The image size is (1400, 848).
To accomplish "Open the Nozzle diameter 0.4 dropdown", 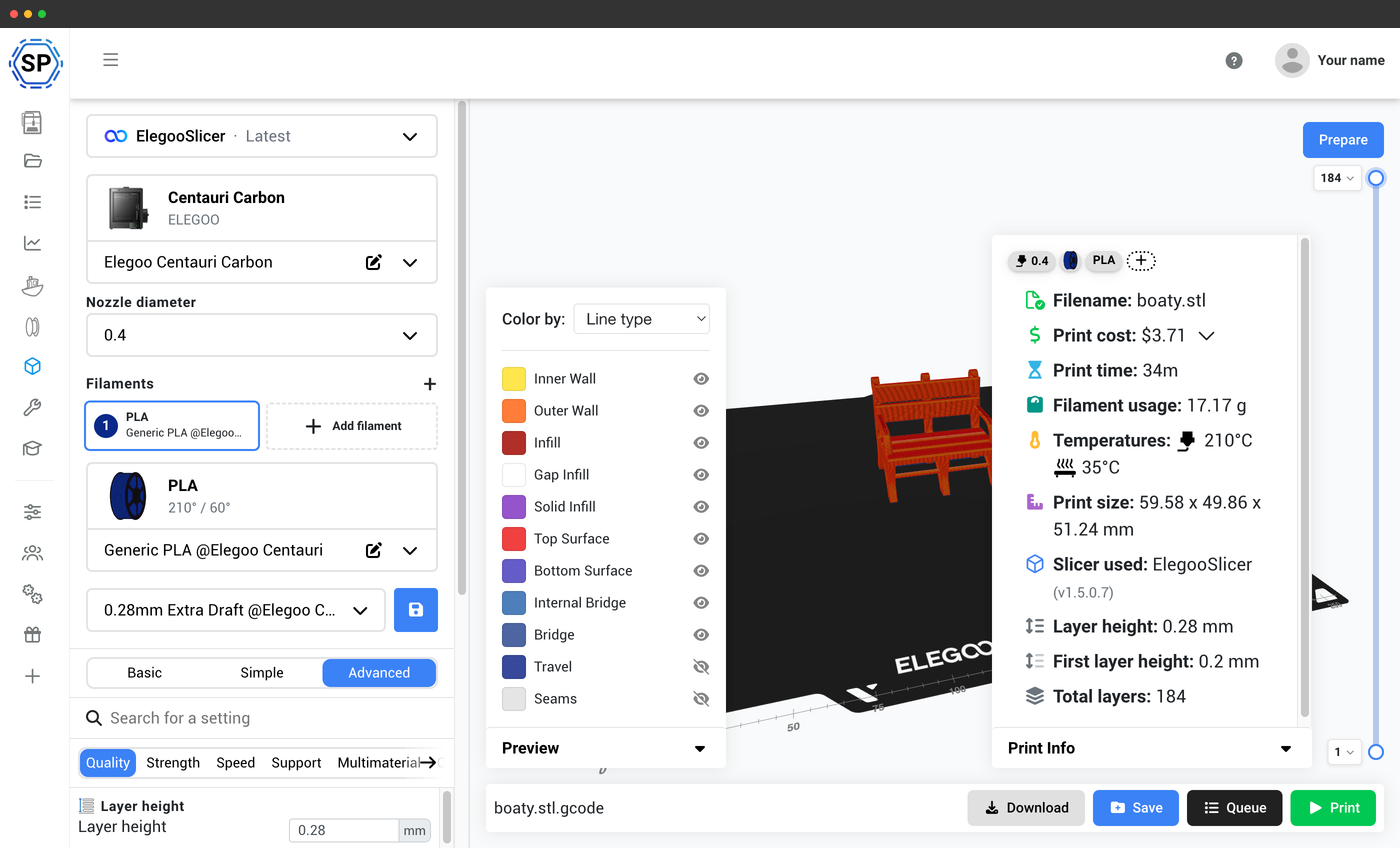I will point(262,335).
